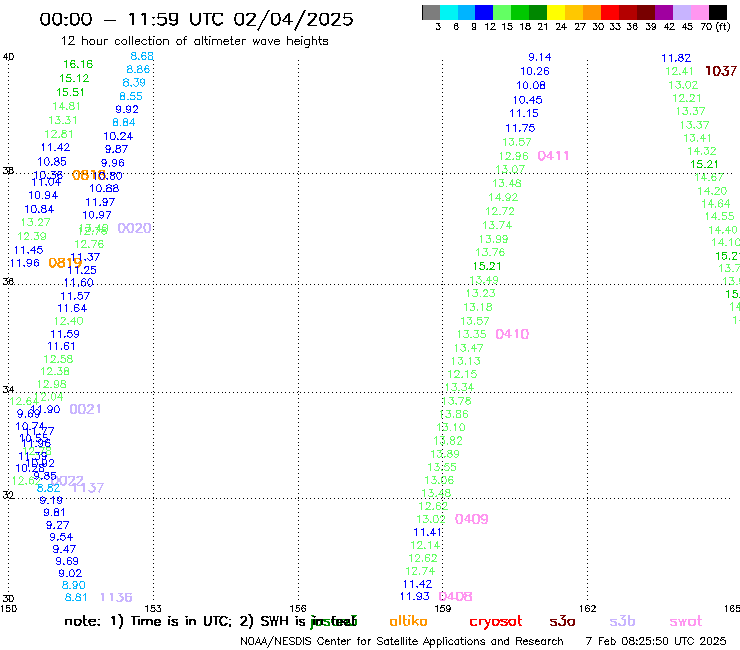Click the light blue value 8.86
Screen dimensions: 740x650
pos(138,69)
